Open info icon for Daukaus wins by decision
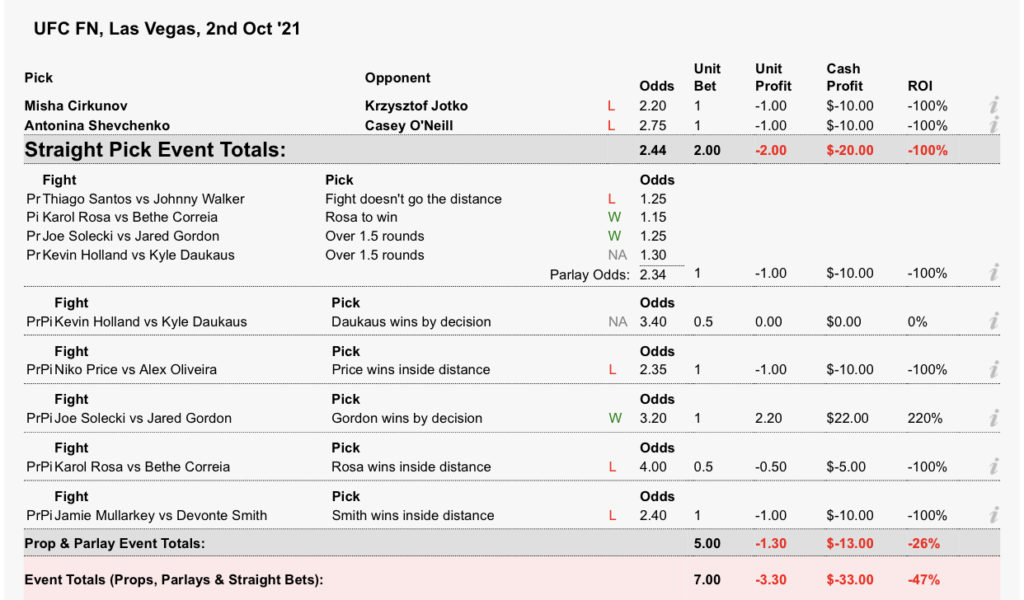Screen dimensions: 1024x600 [993, 322]
